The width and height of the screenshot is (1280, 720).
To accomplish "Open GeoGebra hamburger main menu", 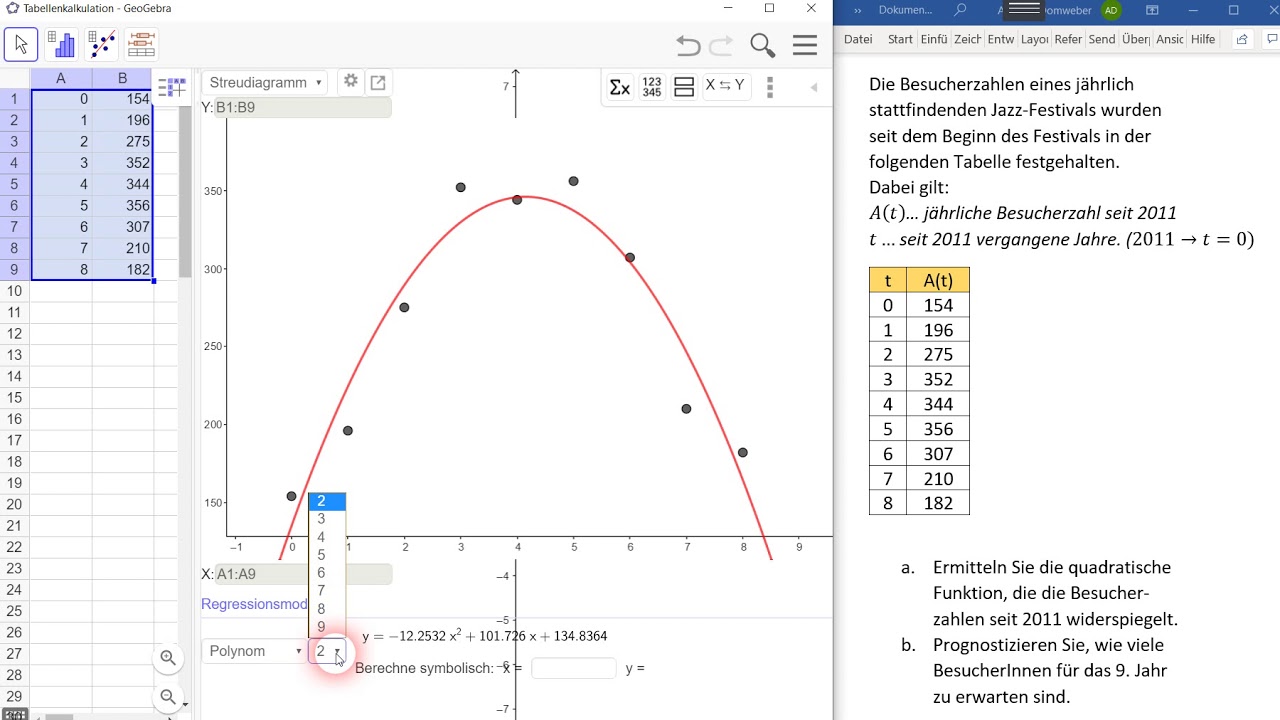I will (x=805, y=46).
